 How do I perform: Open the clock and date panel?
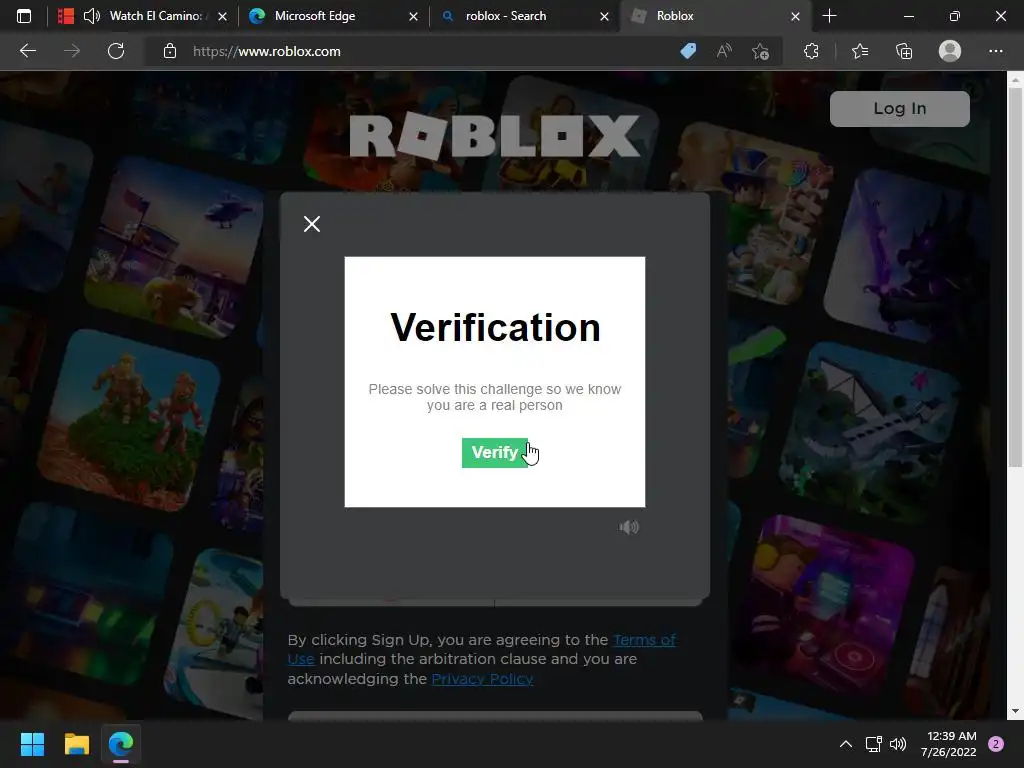948,744
